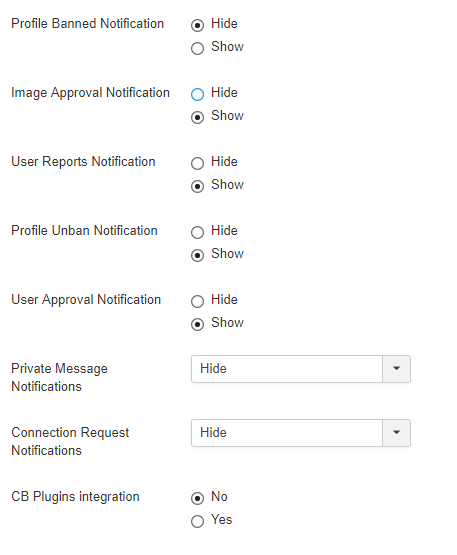This screenshot has width=457, height=555.
Task: Select Hide for Profile Banned Notification
Action: click(x=198, y=25)
